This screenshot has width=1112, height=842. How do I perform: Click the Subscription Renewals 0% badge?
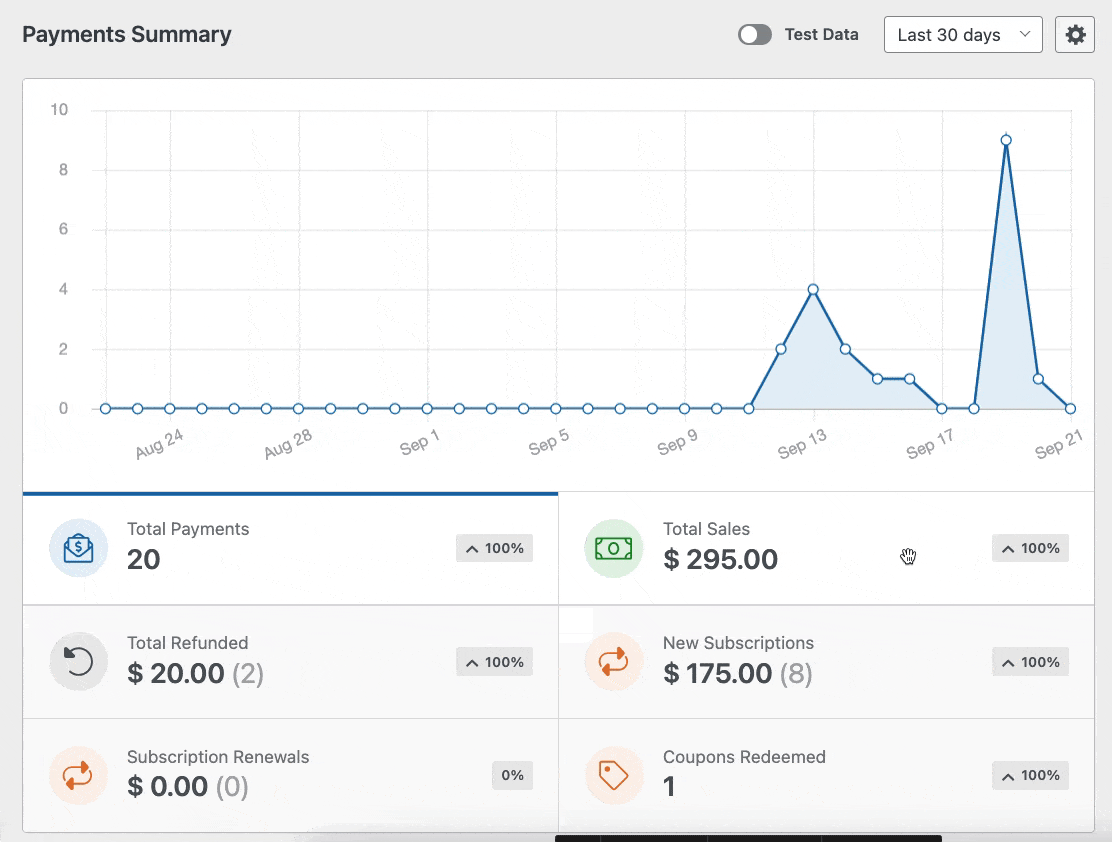tap(512, 775)
